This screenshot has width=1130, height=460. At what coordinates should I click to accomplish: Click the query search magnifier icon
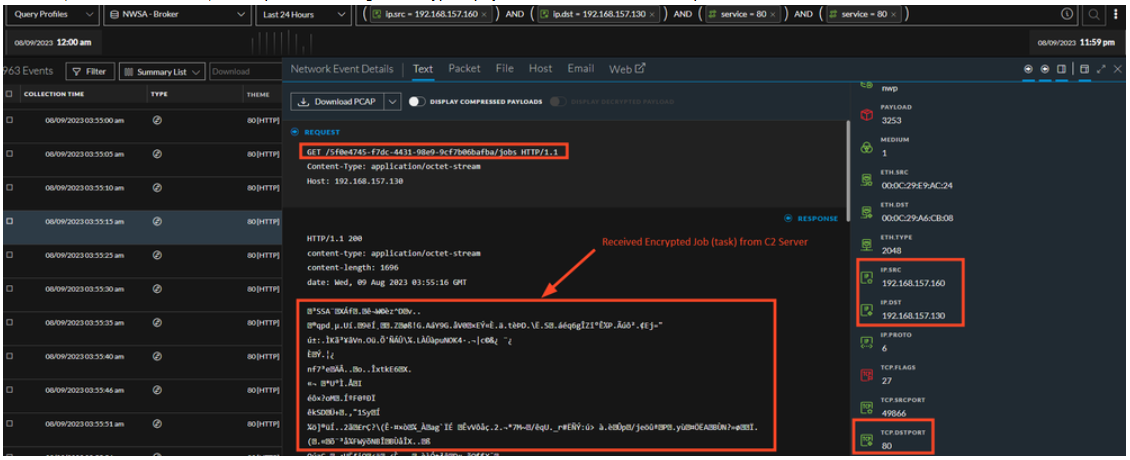coord(1094,15)
